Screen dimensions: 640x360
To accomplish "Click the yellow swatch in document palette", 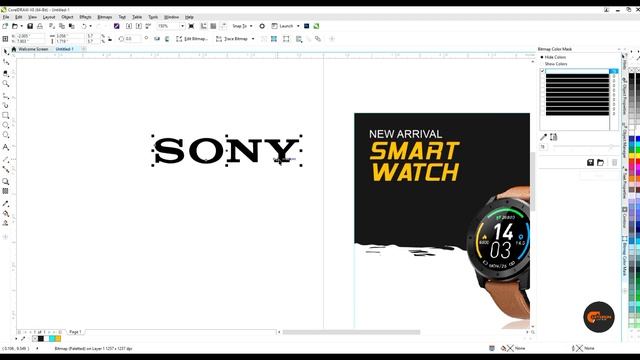I will pos(58,338).
